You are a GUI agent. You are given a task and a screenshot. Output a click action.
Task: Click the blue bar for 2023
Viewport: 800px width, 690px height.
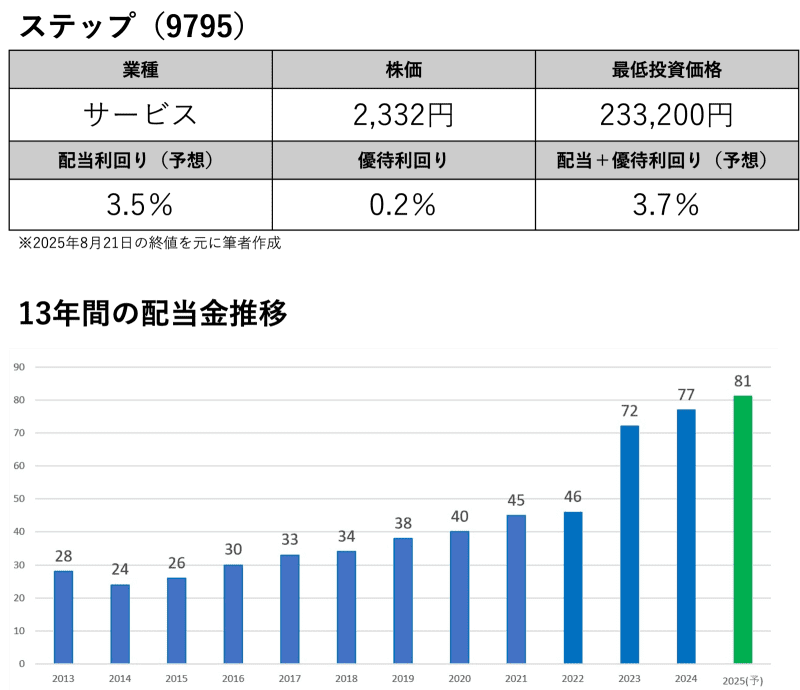click(629, 544)
